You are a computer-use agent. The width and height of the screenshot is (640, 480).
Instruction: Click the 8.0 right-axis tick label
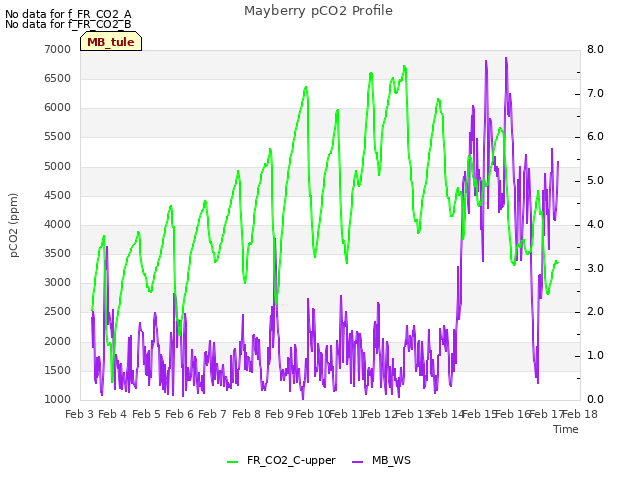coord(595,49)
